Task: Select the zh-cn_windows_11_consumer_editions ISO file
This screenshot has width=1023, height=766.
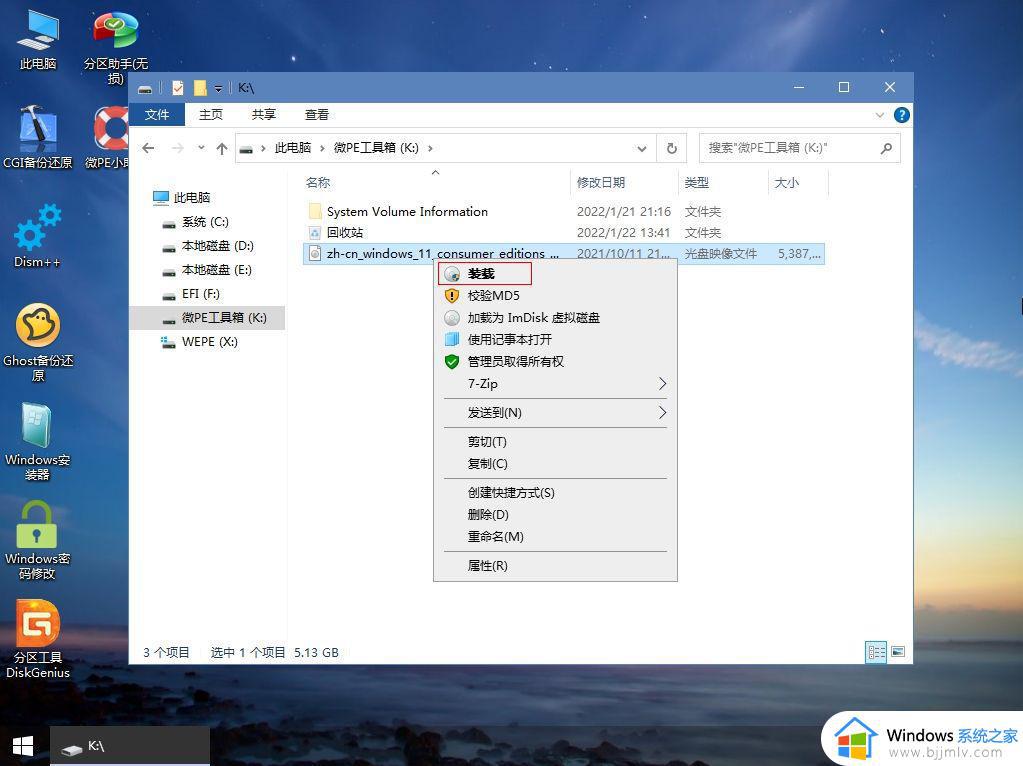Action: point(564,253)
